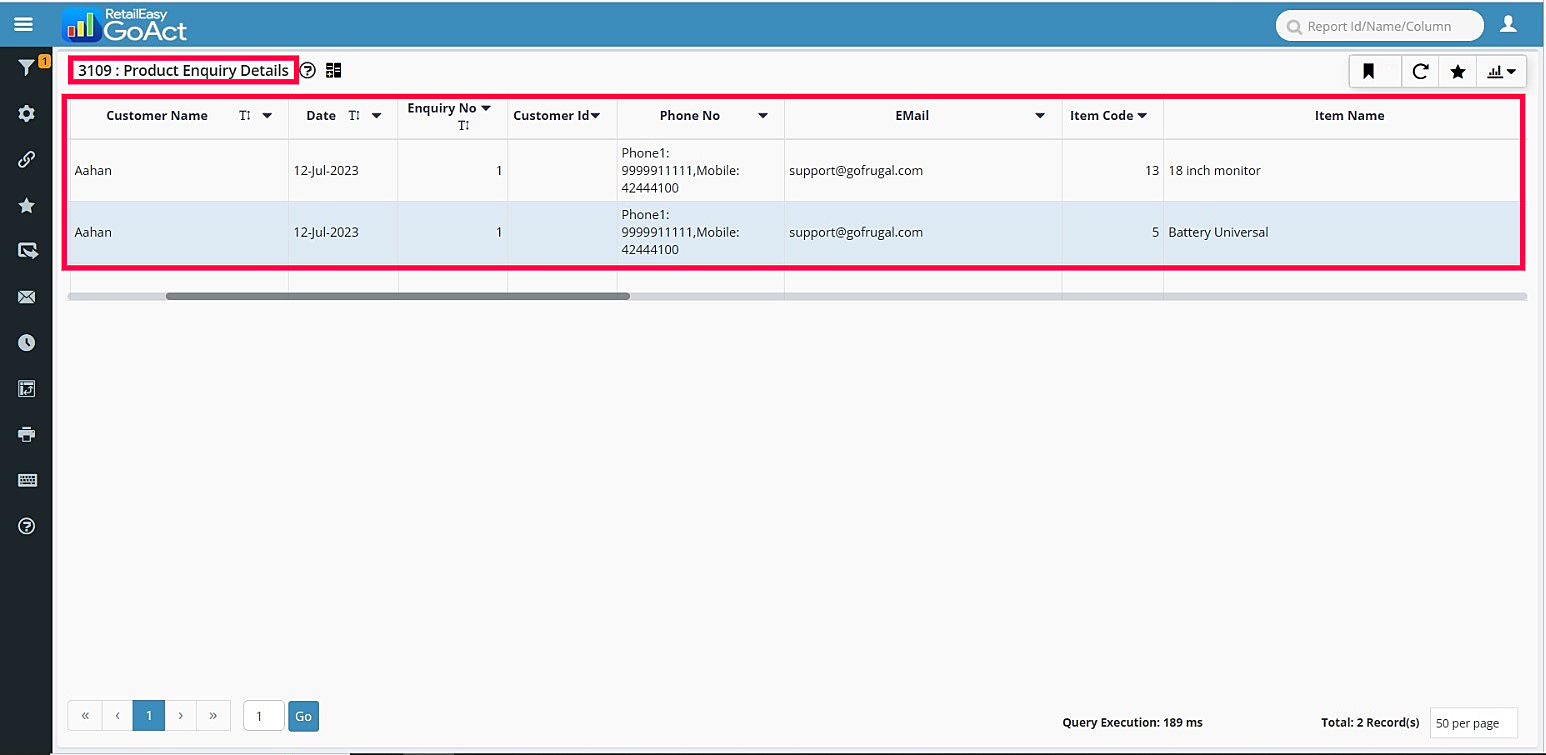Click the Battery Universal item name
This screenshot has height=755, width=1546.
coord(1218,233)
